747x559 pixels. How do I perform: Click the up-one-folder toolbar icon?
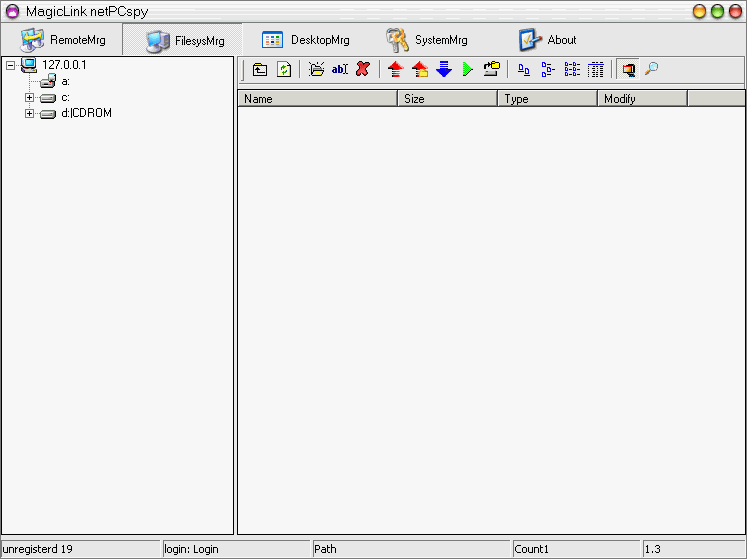(x=260, y=70)
